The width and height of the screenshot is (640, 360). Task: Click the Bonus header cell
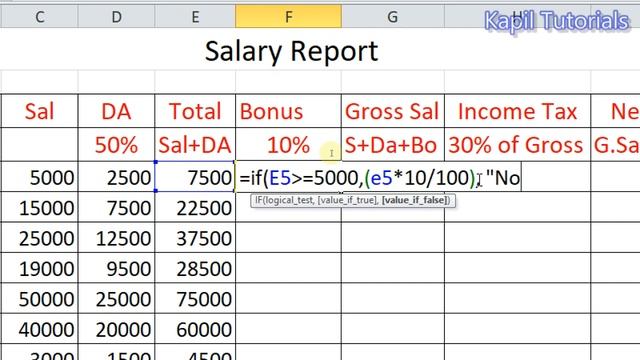pyautogui.click(x=289, y=111)
